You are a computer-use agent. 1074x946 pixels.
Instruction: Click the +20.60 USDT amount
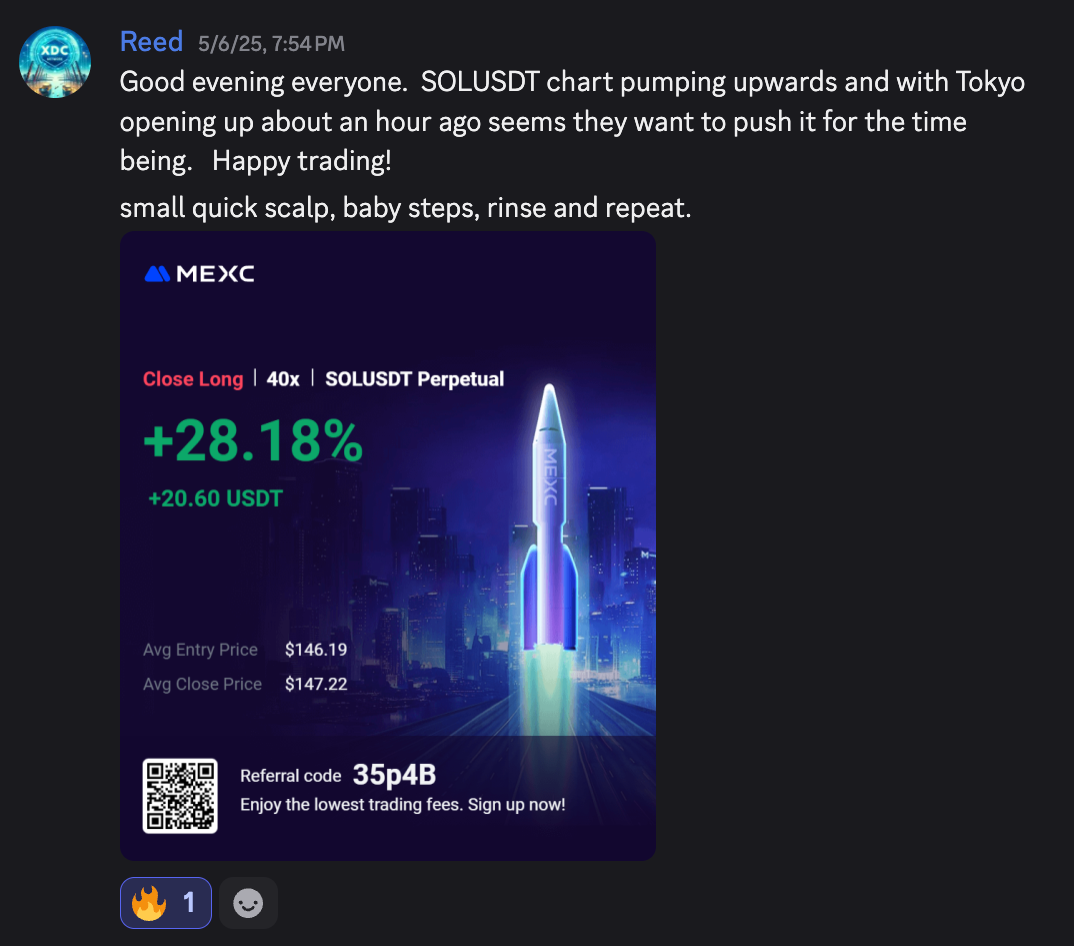[x=215, y=498]
